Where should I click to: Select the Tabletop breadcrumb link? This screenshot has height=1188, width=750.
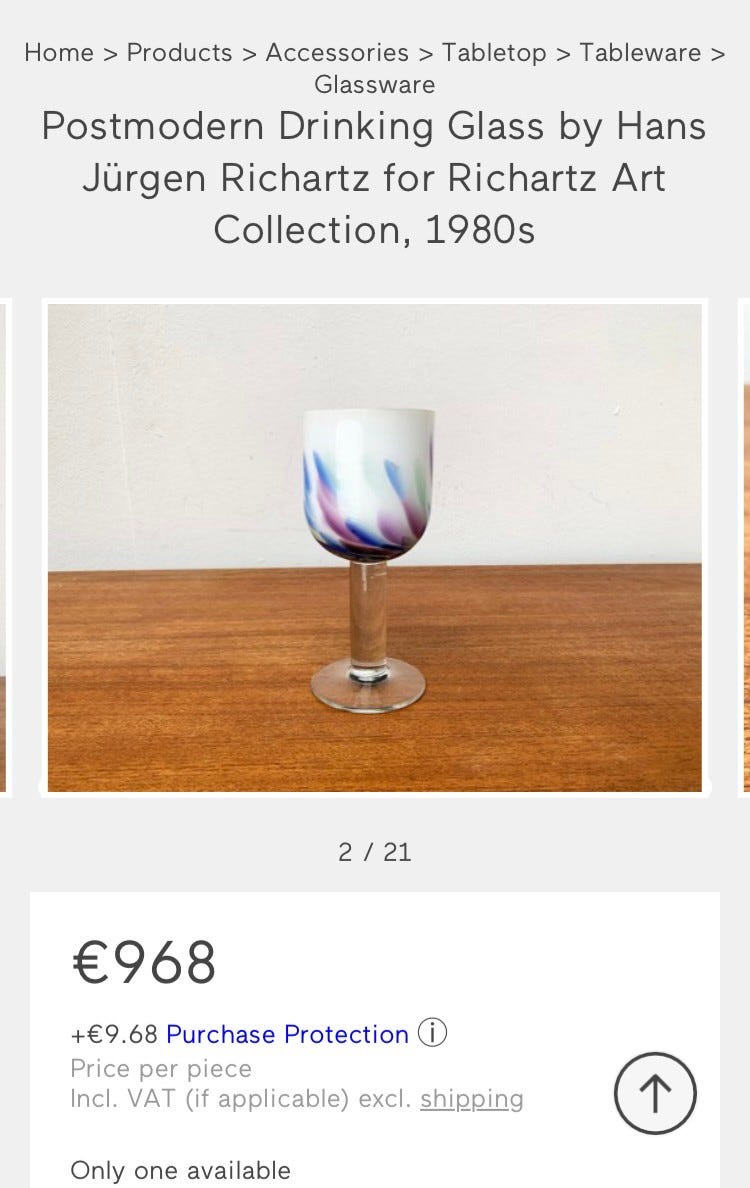[494, 53]
